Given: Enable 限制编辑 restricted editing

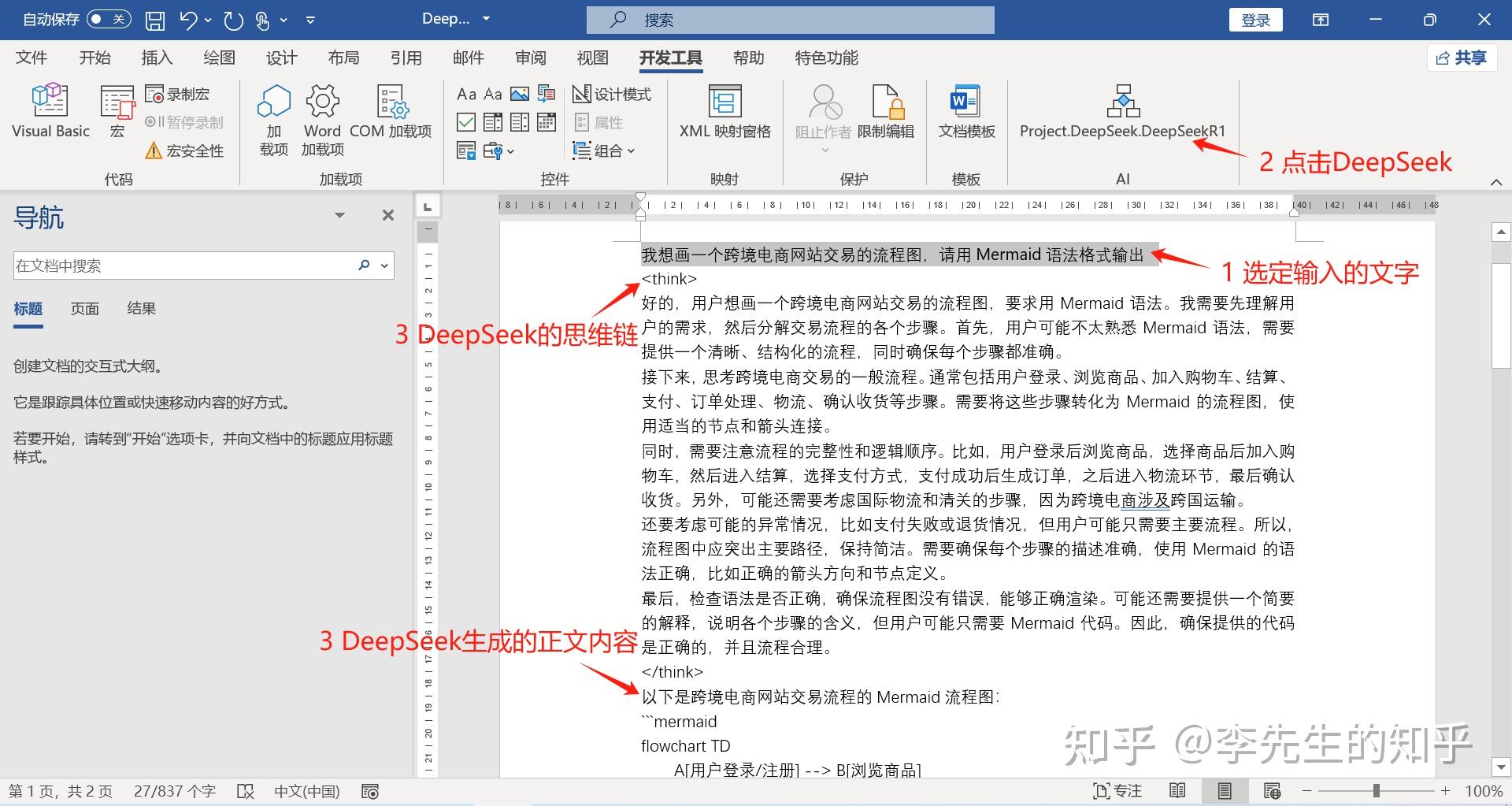Looking at the screenshot, I should 888,110.
